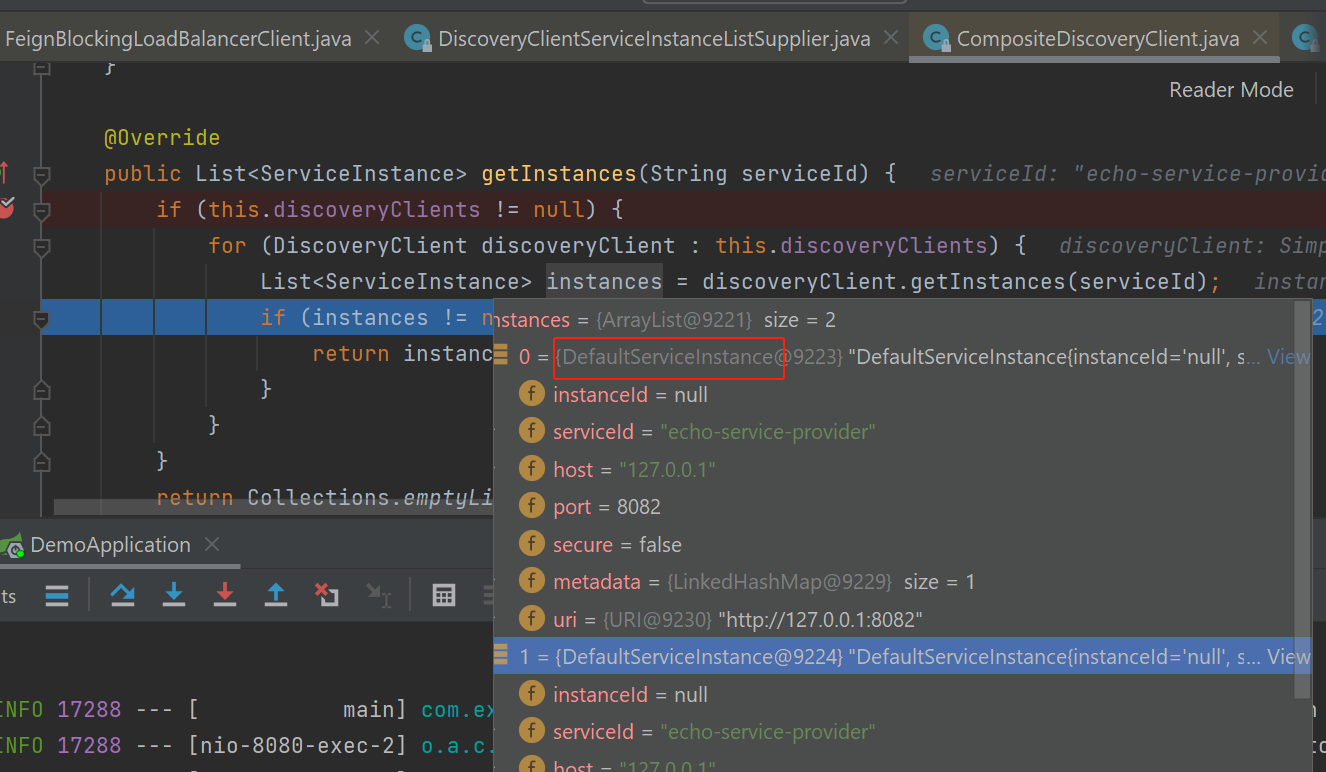1326x772 pixels.
Task: Click the class icon on DiscoveryClientServiceInstanceListSupplier.java tab
Action: pos(417,38)
